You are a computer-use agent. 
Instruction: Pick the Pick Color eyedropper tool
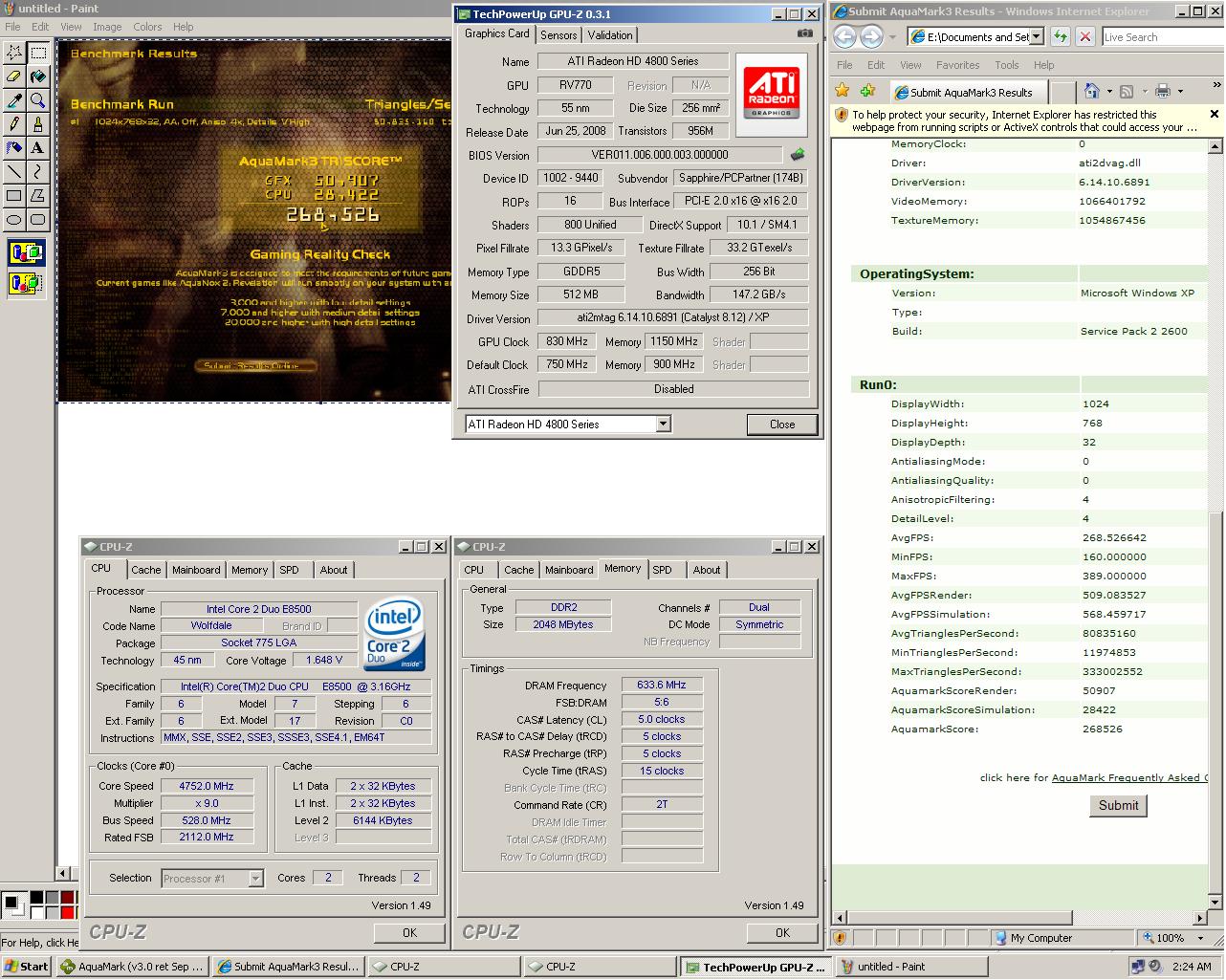[x=14, y=100]
